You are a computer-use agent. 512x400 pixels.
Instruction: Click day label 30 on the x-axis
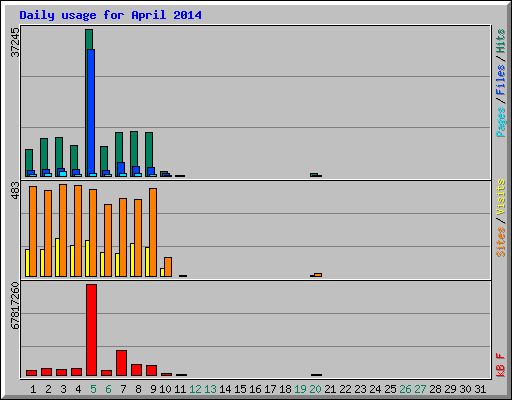pyautogui.click(x=465, y=389)
